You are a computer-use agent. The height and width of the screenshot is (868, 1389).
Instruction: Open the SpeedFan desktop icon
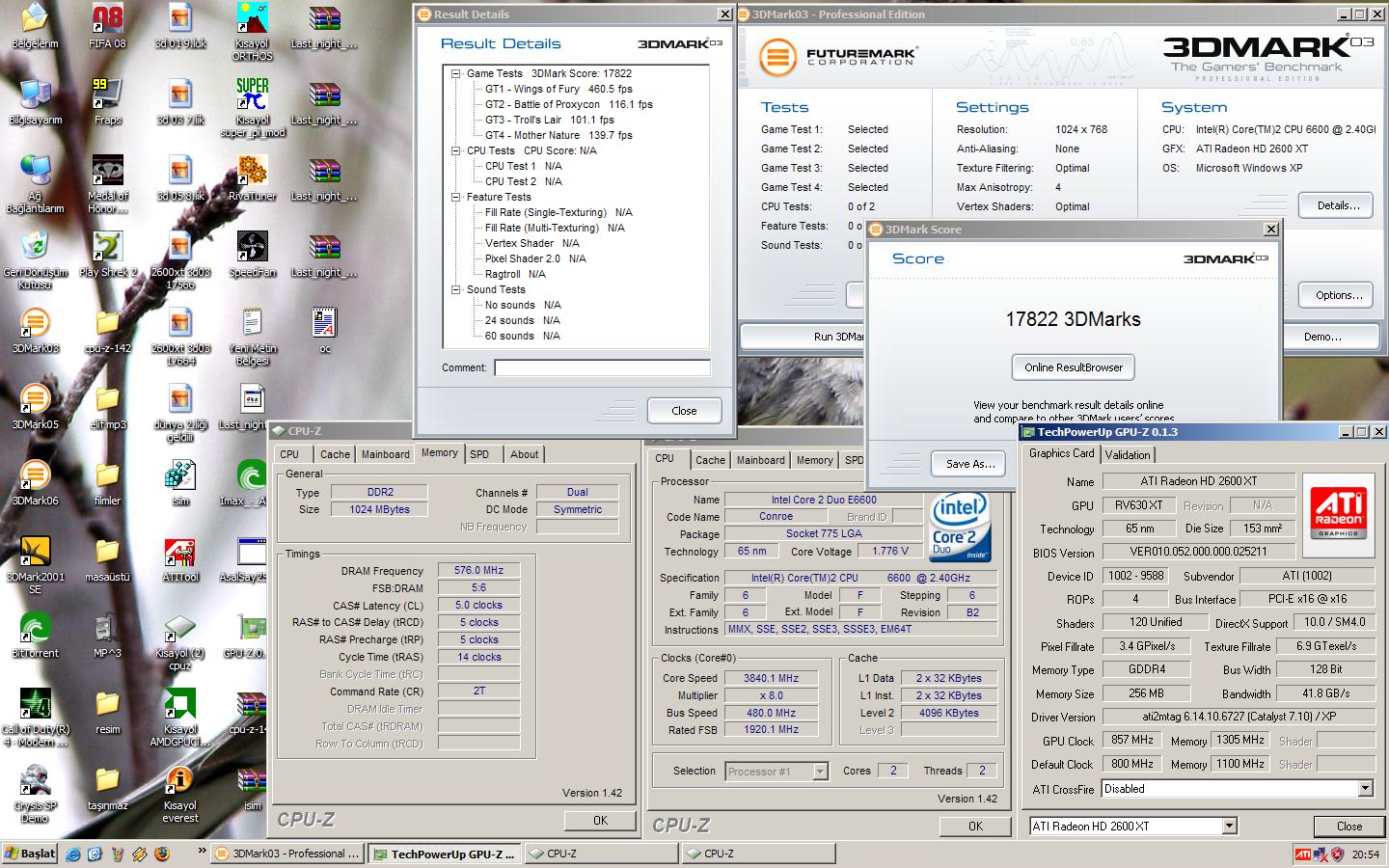coord(252,255)
